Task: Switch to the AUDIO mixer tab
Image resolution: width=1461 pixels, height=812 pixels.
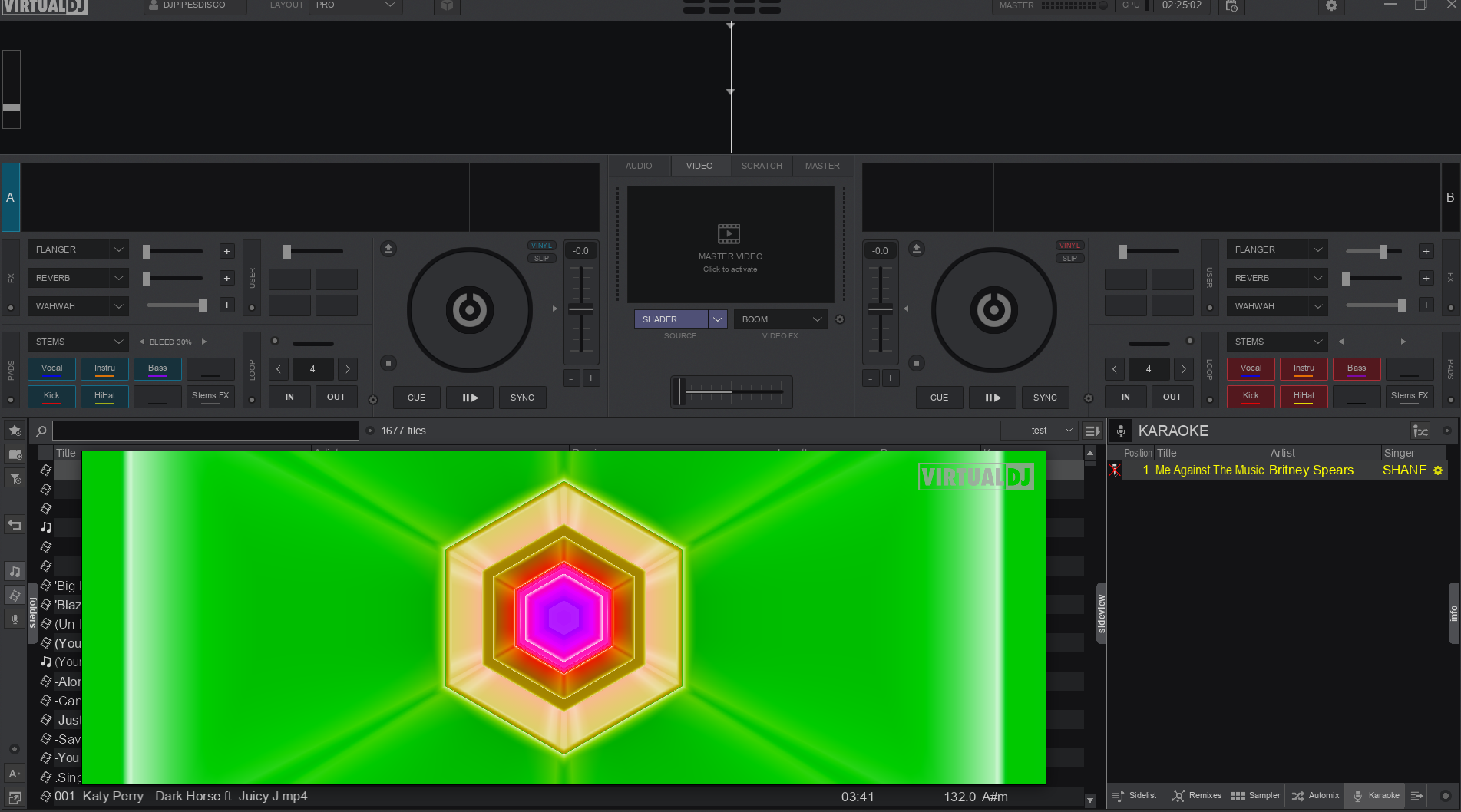Action: coord(639,166)
